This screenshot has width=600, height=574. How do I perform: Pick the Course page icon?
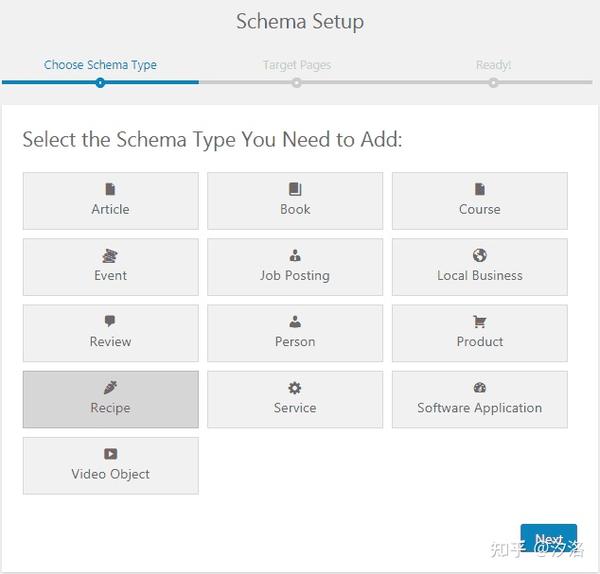click(479, 189)
